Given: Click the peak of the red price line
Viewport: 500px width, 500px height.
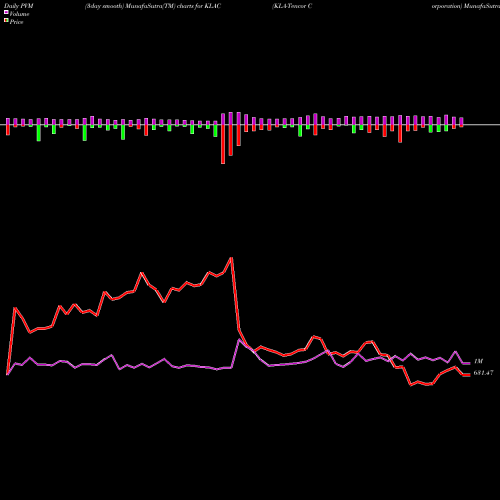Looking at the screenshot, I should [231, 258].
